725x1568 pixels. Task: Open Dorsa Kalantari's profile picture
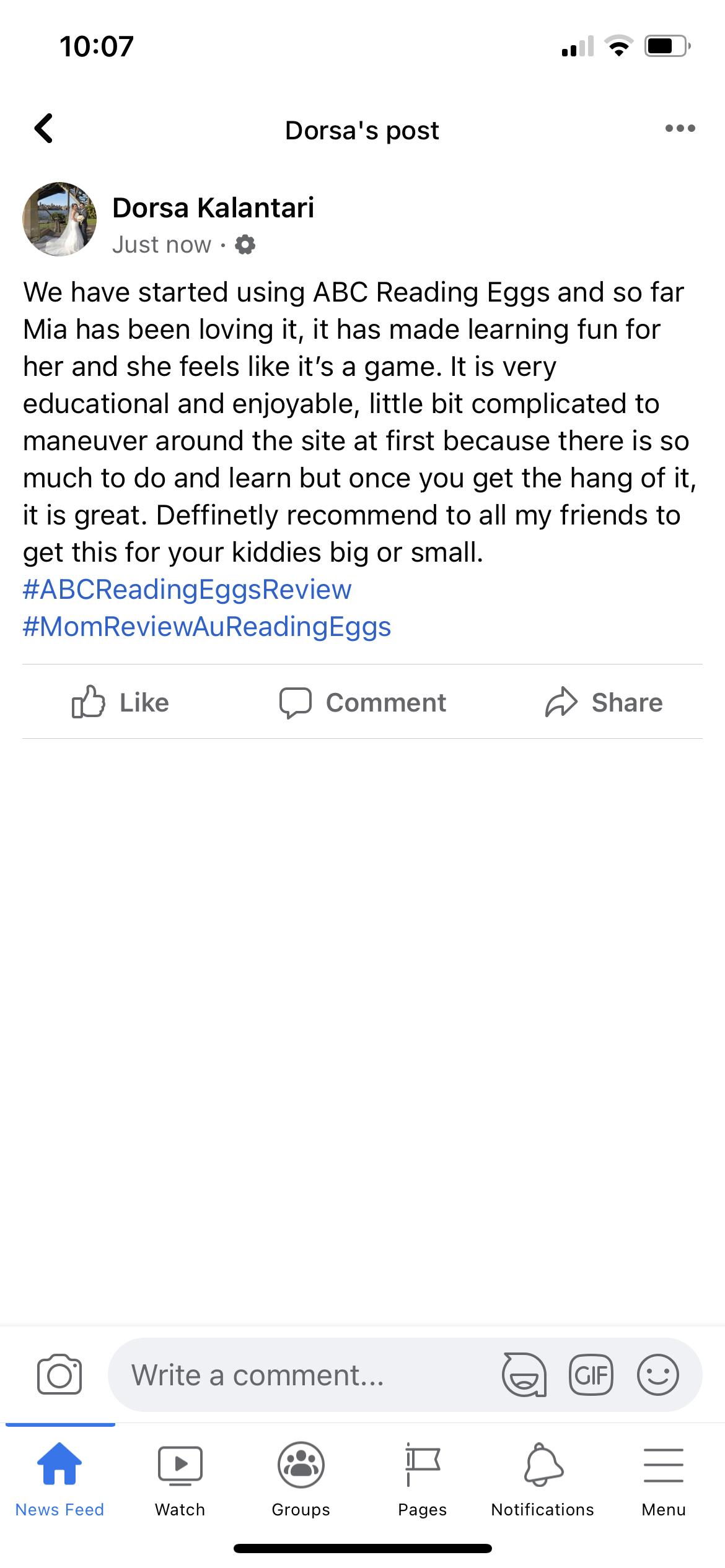(x=59, y=219)
